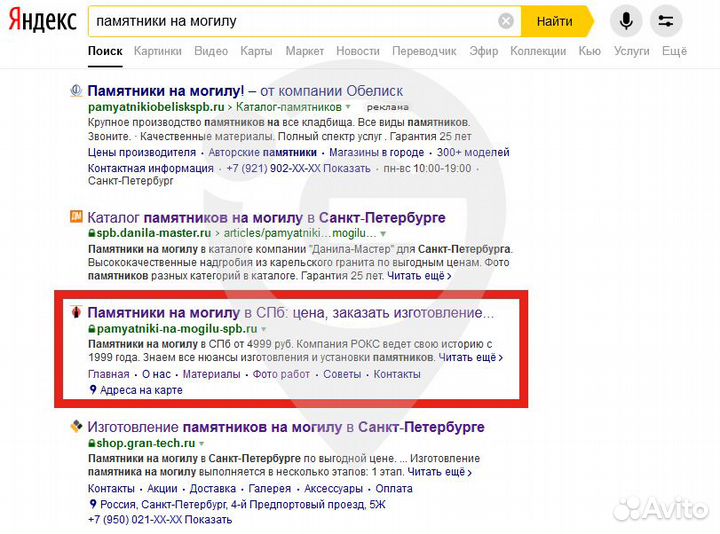
Task: Click the map pin beside the Предпортовый проезд address
Action: [x=93, y=504]
